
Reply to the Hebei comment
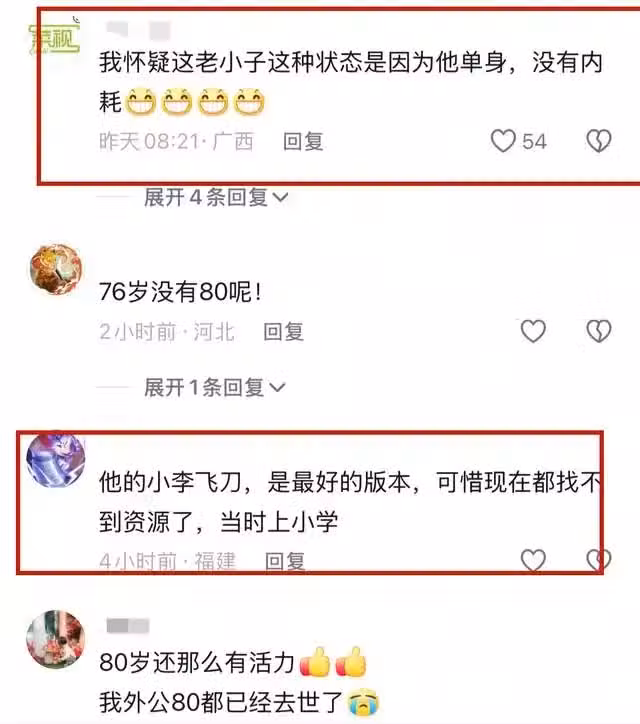[x=284, y=332]
